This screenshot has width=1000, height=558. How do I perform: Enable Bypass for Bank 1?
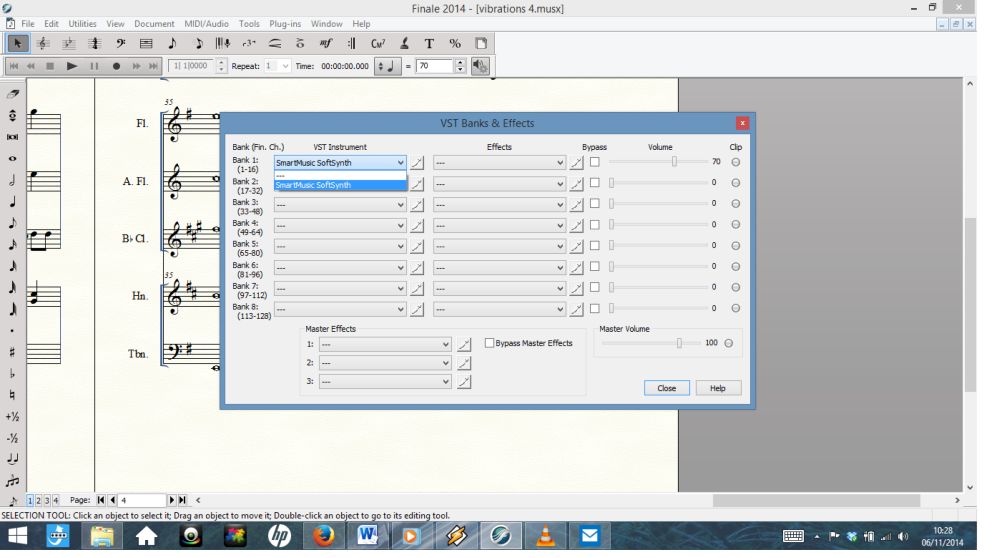[595, 162]
